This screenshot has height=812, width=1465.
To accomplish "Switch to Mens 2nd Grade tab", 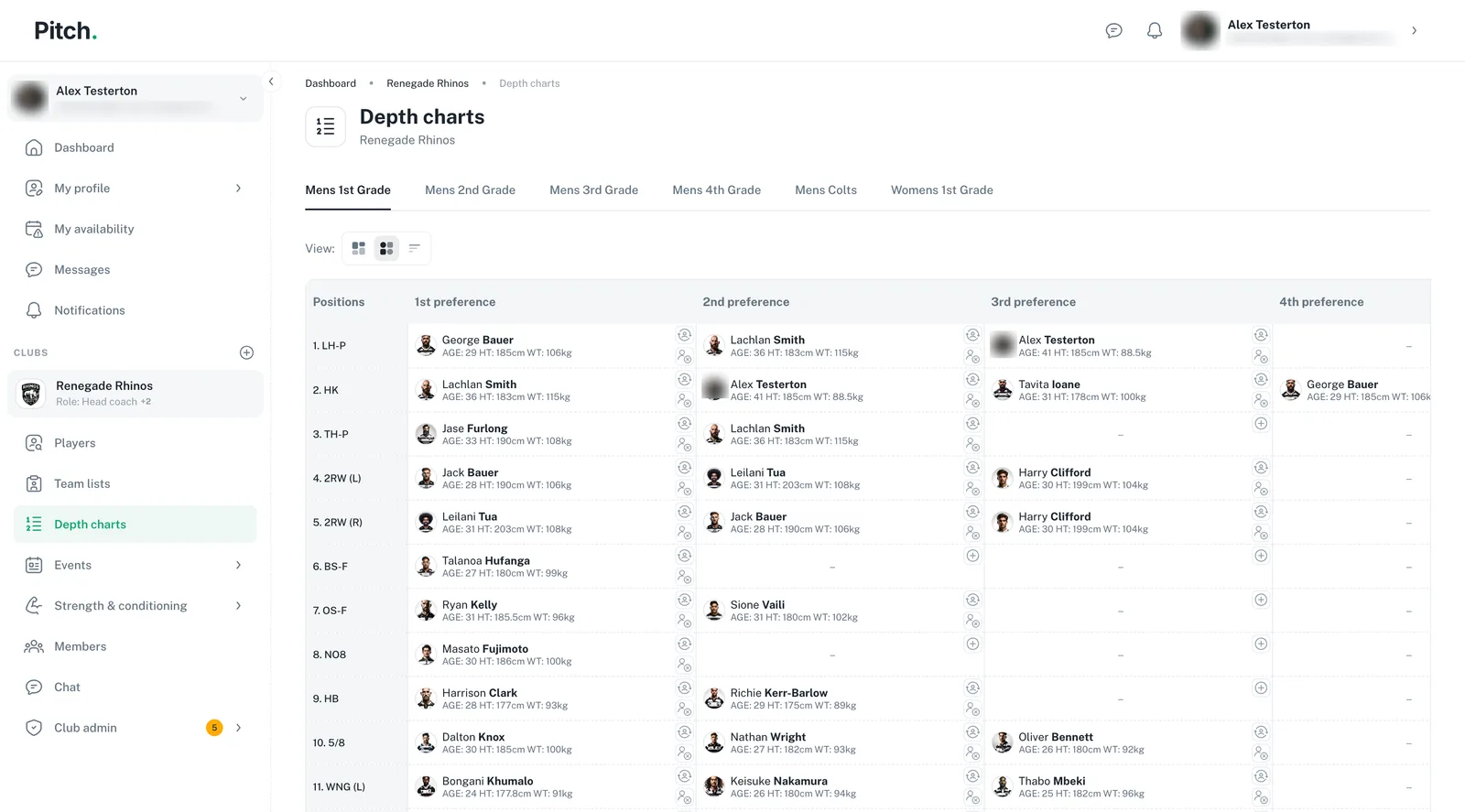I will (470, 190).
